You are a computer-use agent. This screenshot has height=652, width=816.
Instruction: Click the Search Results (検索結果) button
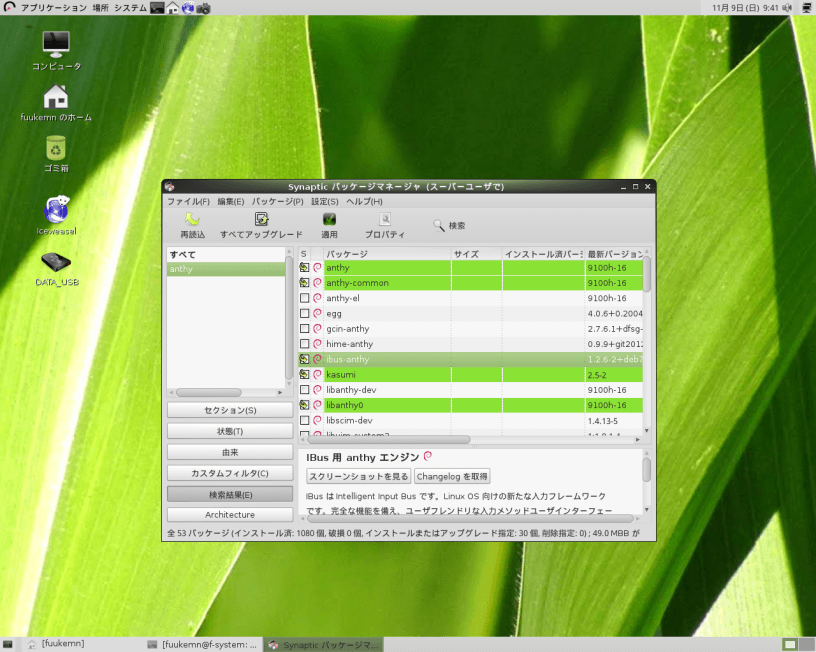pos(230,494)
